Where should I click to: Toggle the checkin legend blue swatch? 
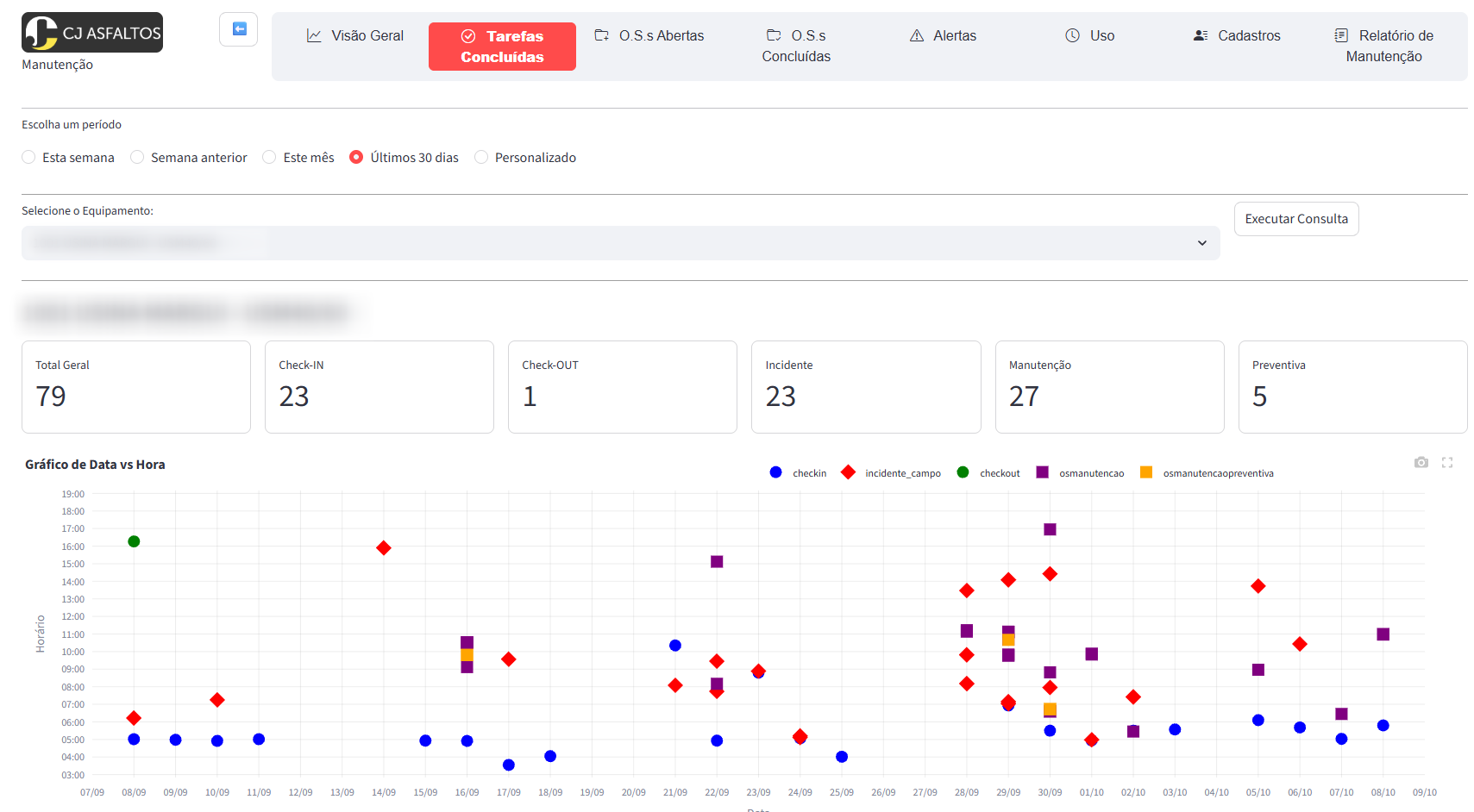click(776, 472)
